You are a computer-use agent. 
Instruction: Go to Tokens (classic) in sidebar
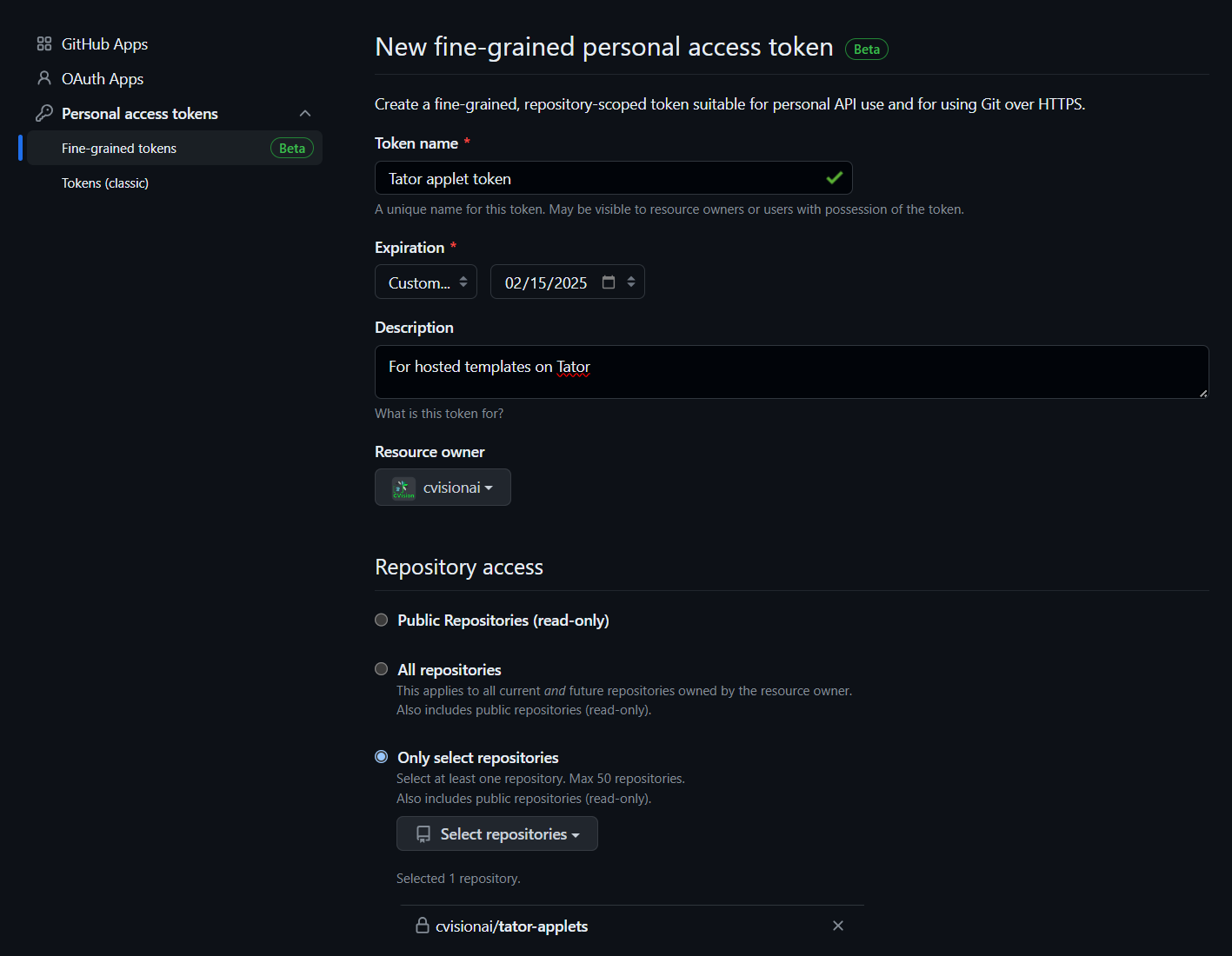click(x=105, y=183)
